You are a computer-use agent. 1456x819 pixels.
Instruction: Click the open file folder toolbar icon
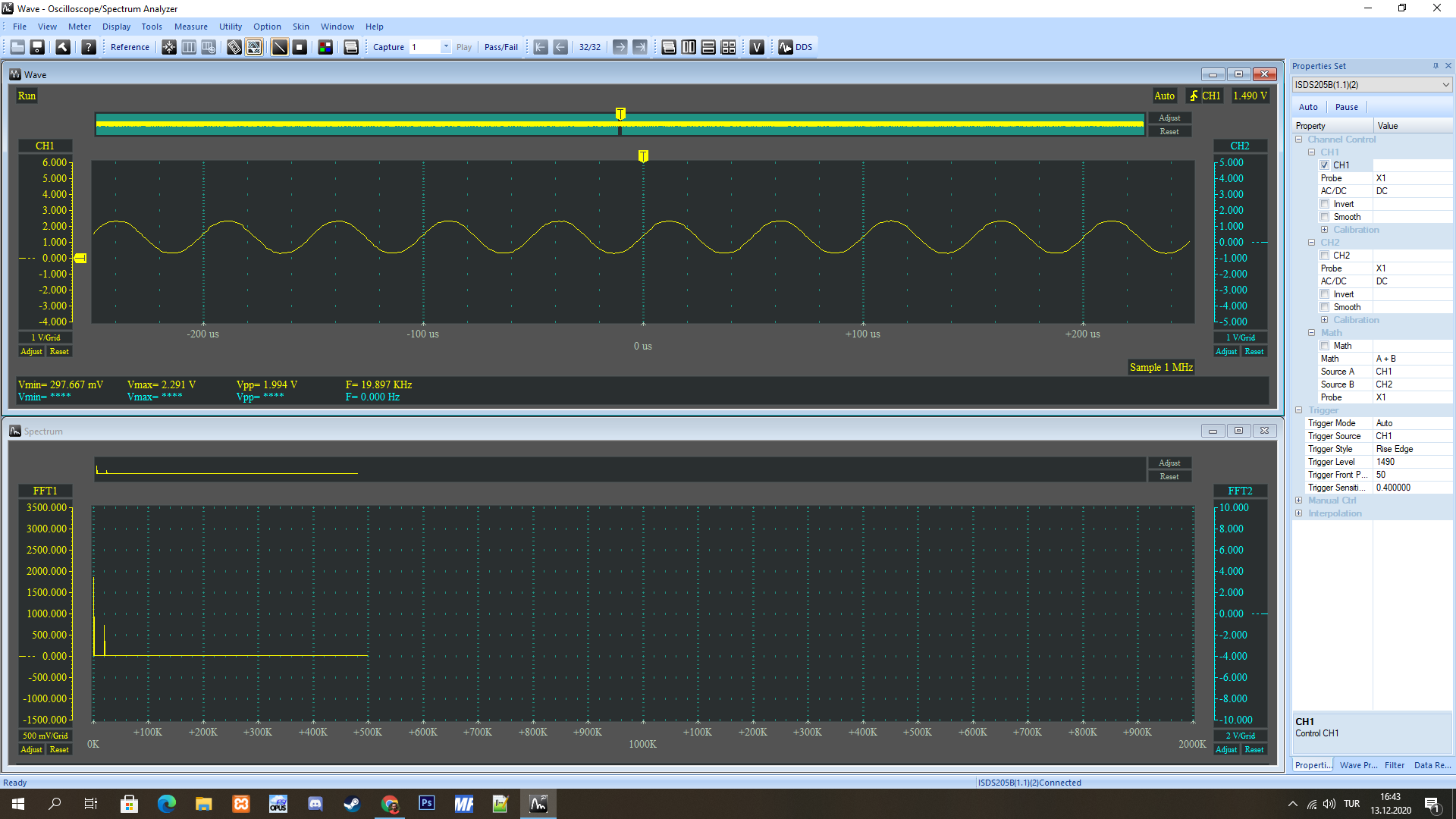(17, 47)
